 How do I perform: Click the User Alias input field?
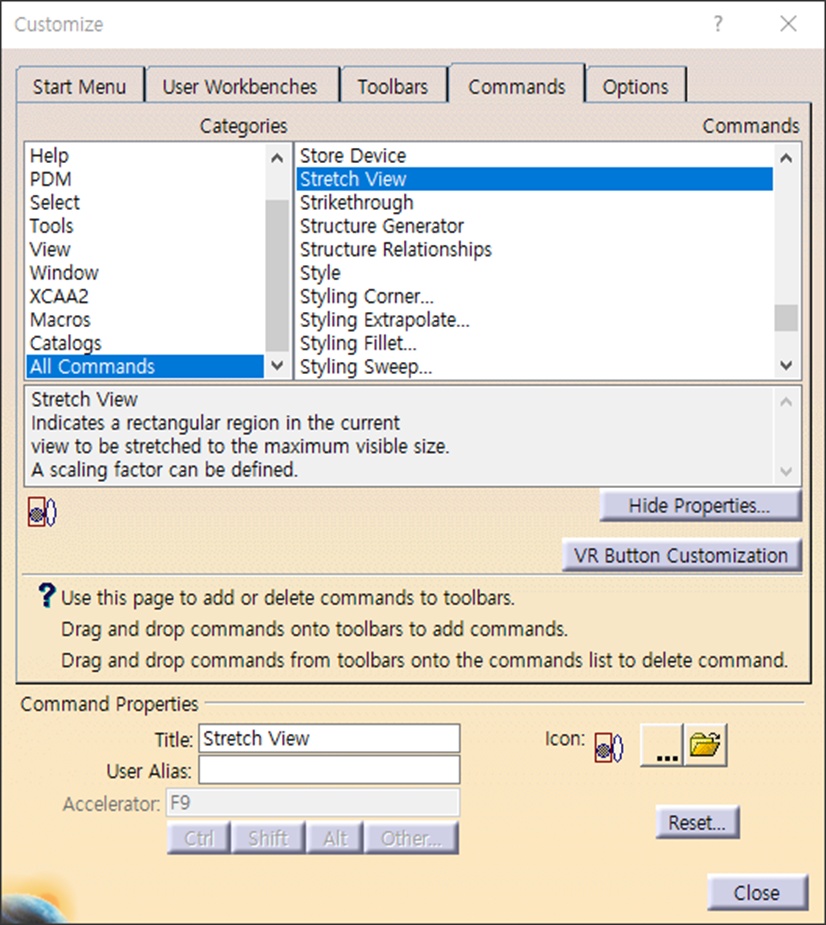point(329,770)
